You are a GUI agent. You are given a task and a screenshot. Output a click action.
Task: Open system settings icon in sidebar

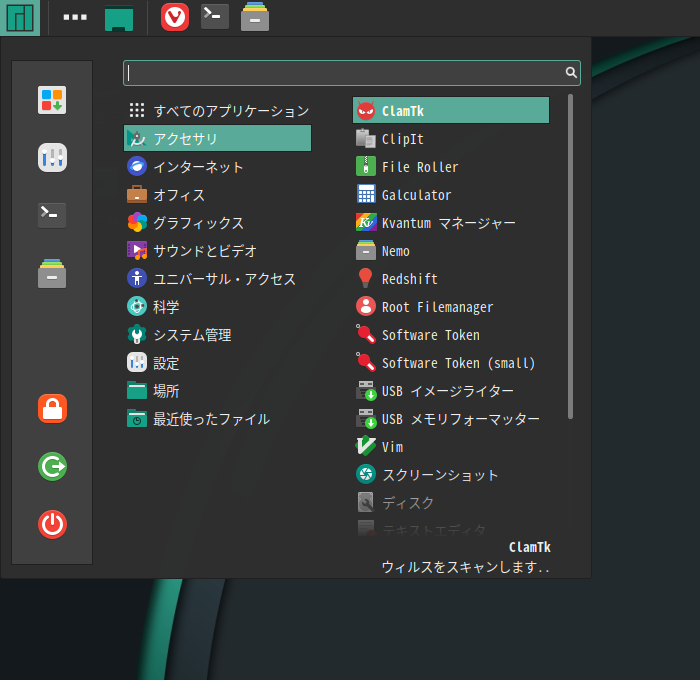52,157
